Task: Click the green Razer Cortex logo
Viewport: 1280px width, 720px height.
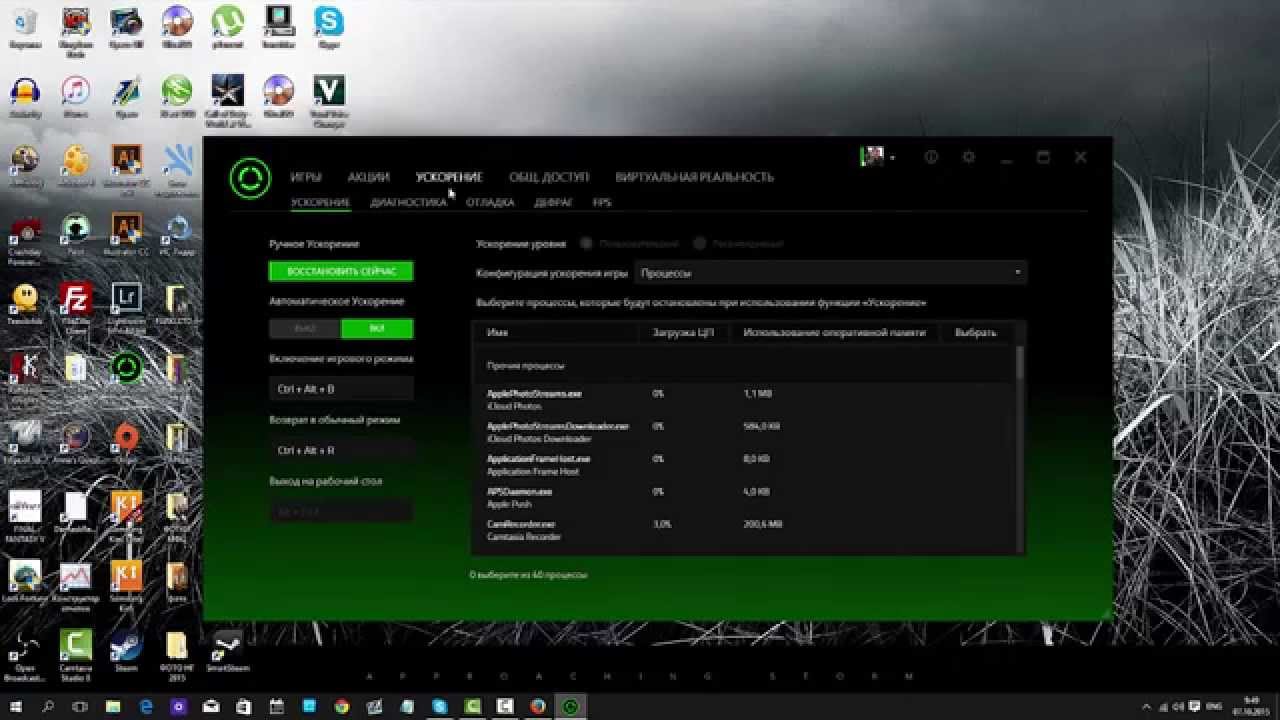Action: [249, 178]
